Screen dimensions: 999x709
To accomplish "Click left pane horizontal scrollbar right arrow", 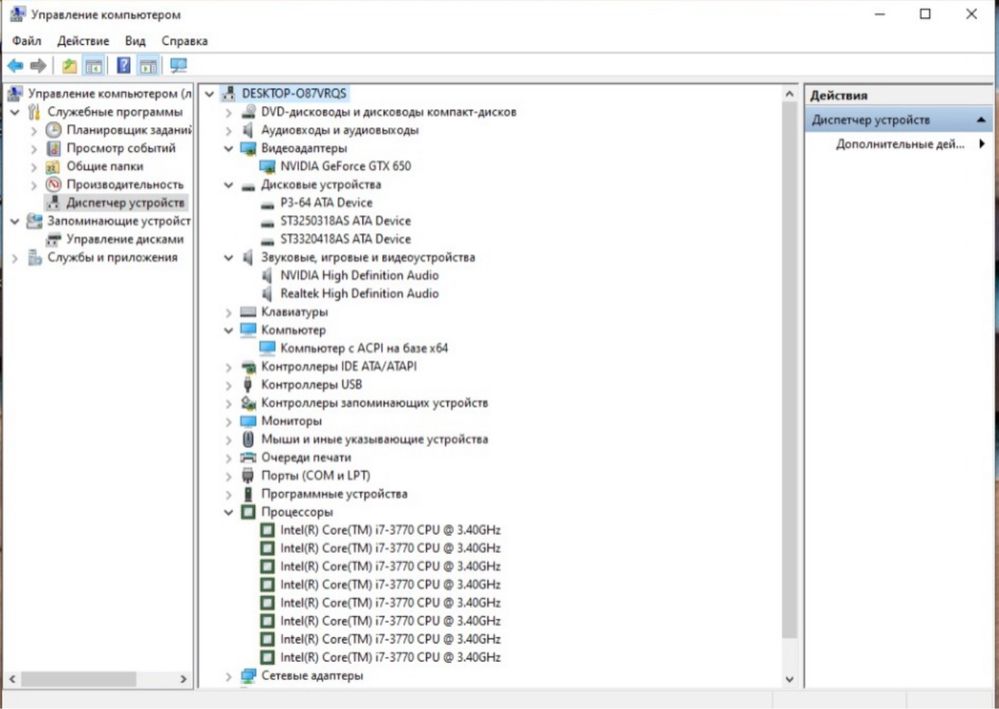I will [183, 679].
